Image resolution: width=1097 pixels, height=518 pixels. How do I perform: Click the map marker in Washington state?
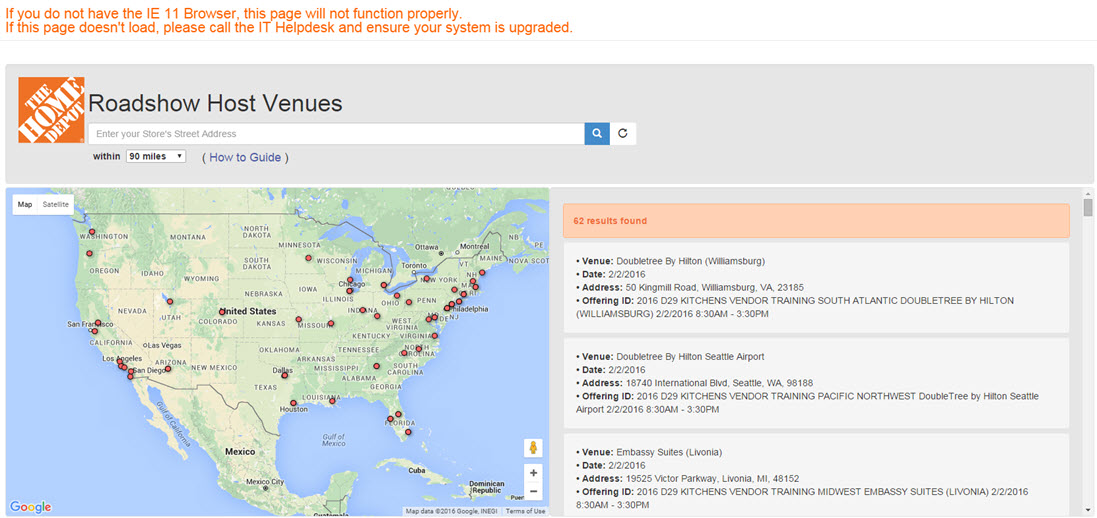click(x=92, y=232)
